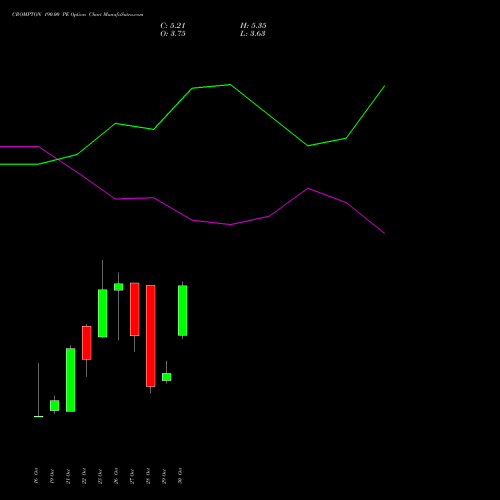Select the 19 Oct date label

pyautogui.click(x=52, y=476)
